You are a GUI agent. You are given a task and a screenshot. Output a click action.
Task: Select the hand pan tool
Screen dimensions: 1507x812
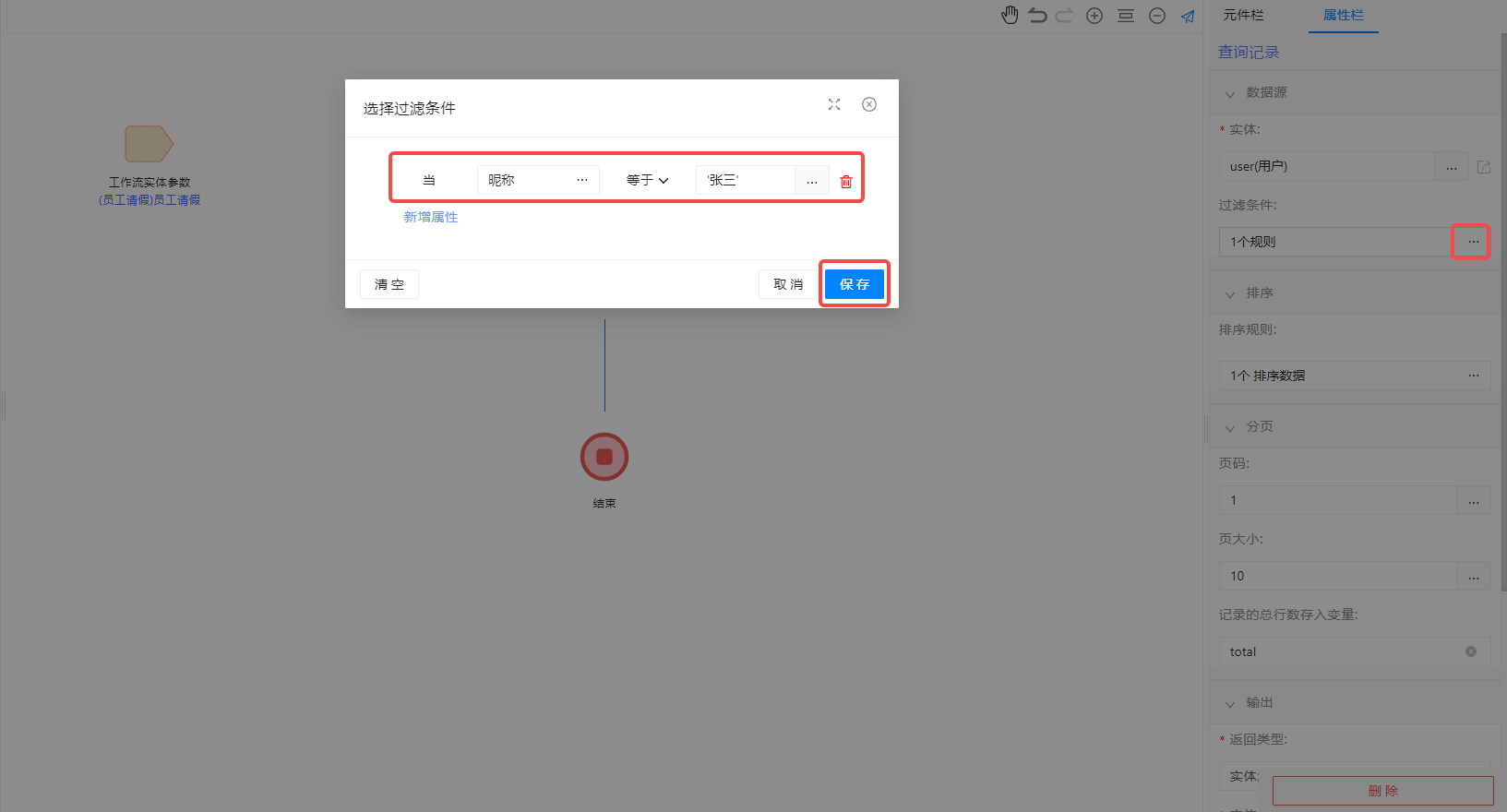tap(1010, 15)
